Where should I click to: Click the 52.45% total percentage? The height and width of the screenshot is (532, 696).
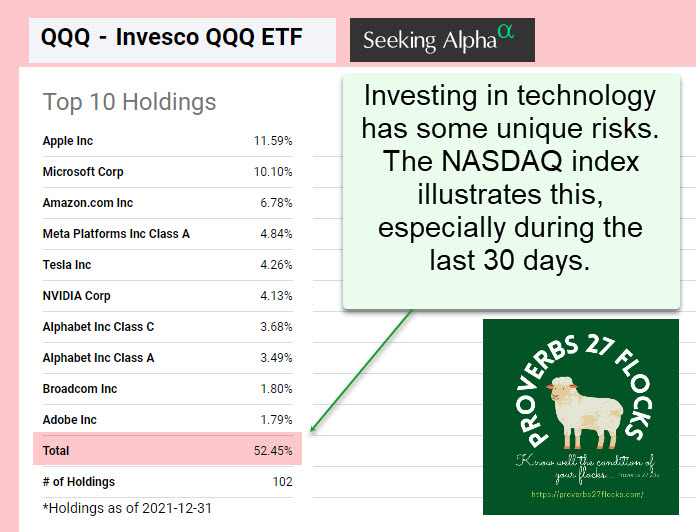coord(273,451)
